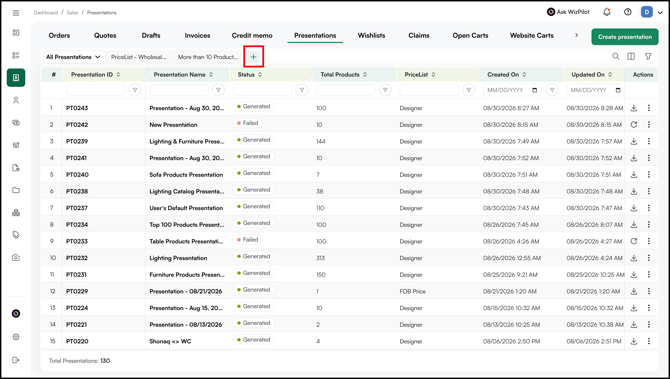The height and width of the screenshot is (379, 670).
Task: Click presentation name Lighting Presentation
Action: [178, 258]
